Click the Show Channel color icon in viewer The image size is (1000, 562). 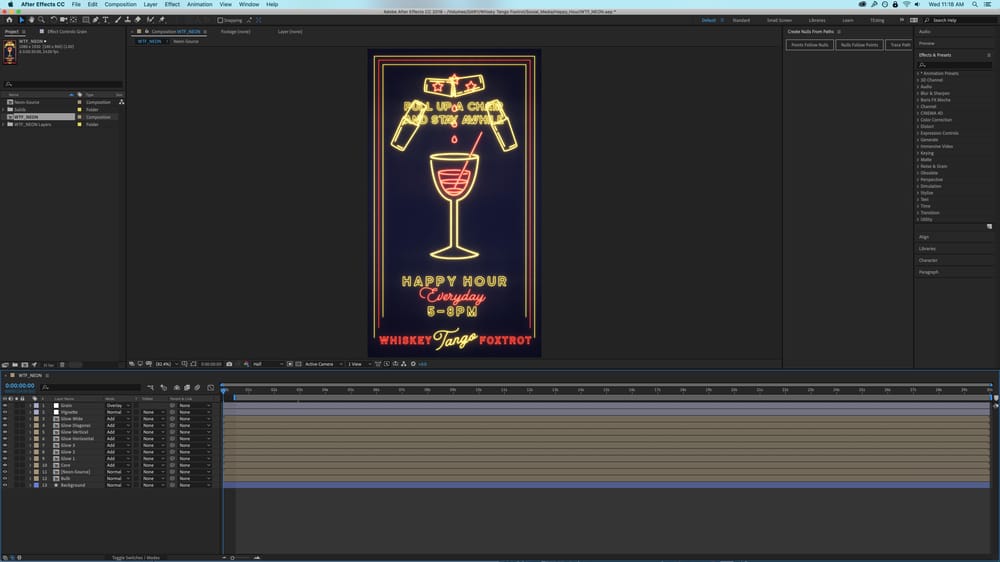(246, 364)
